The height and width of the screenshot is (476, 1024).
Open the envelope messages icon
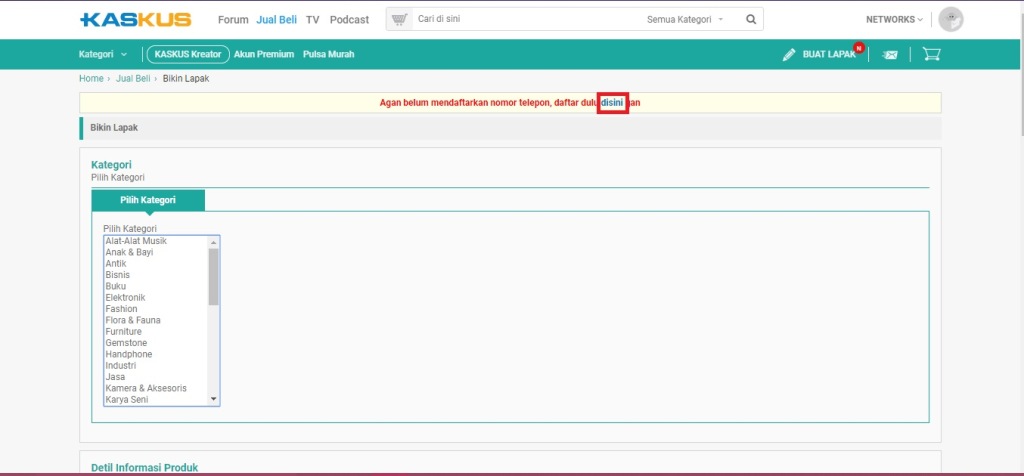click(889, 55)
